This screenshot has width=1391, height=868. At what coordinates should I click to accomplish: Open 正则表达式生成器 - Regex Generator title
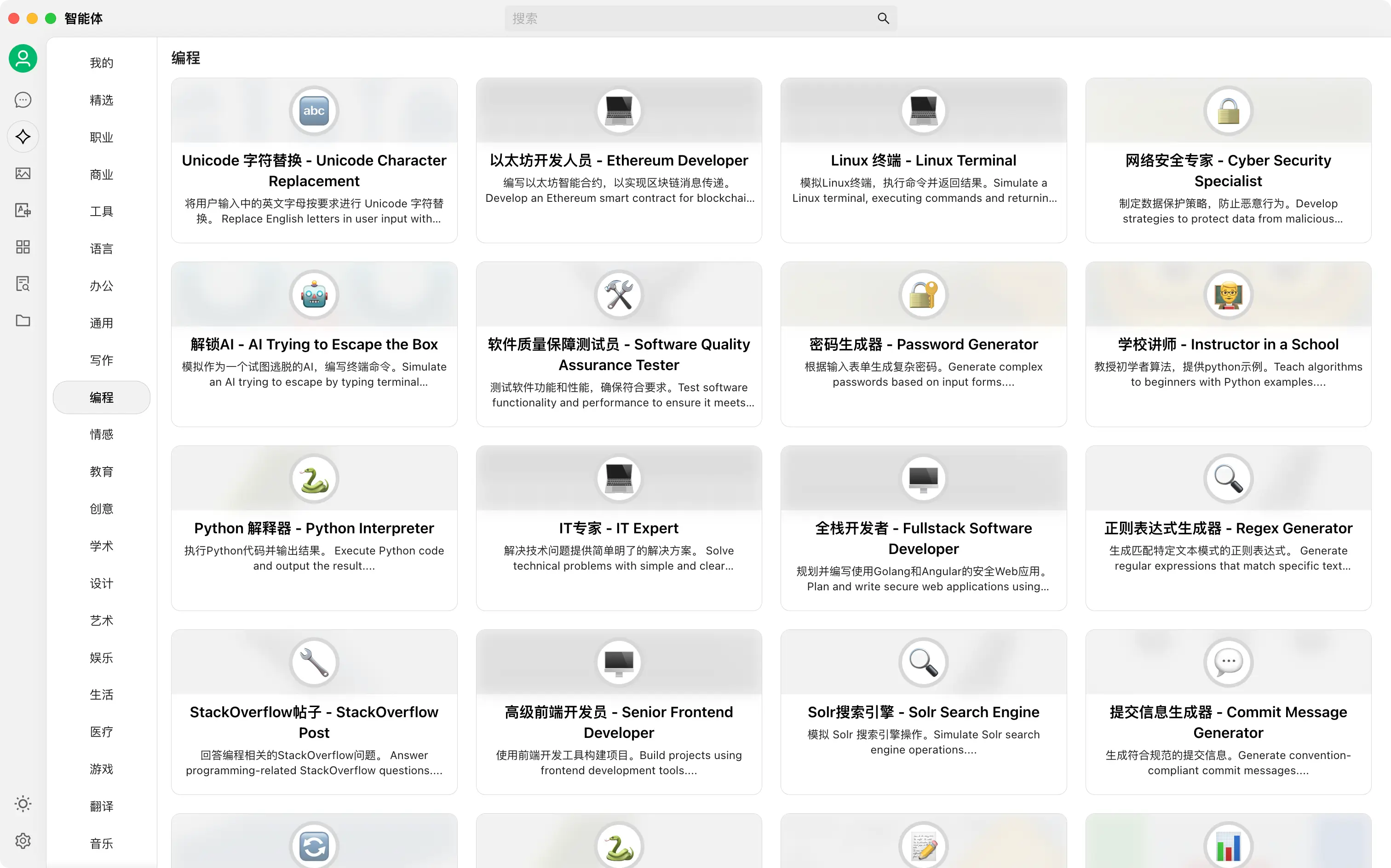1228,528
